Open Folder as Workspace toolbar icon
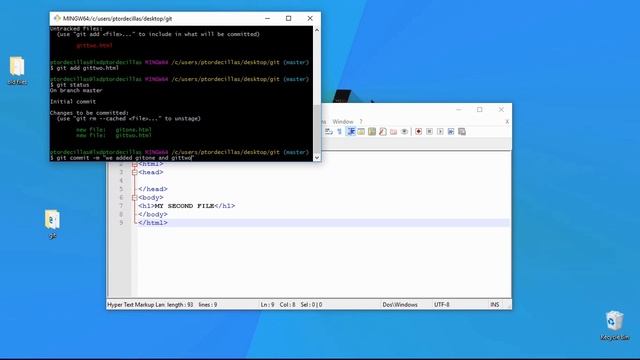The height and width of the screenshot is (360, 640). [393, 131]
